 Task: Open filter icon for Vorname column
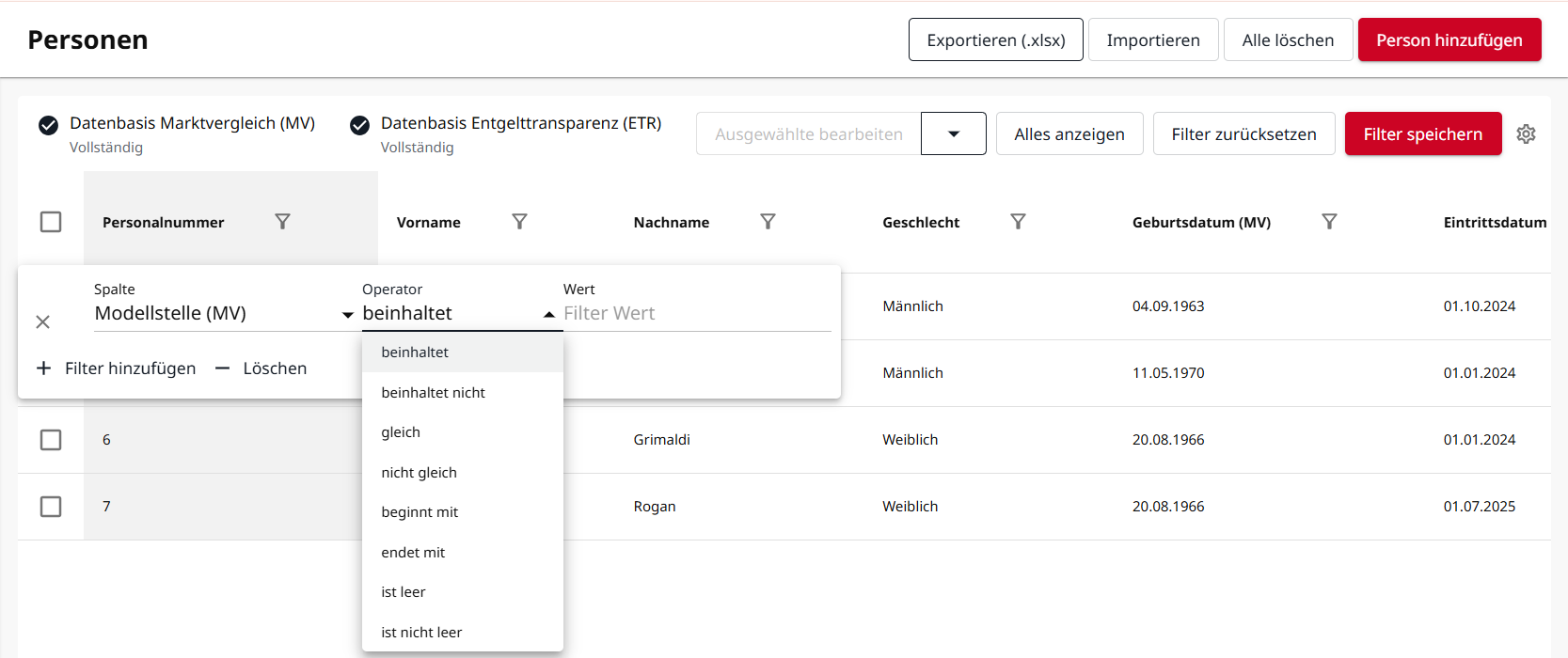click(x=519, y=222)
